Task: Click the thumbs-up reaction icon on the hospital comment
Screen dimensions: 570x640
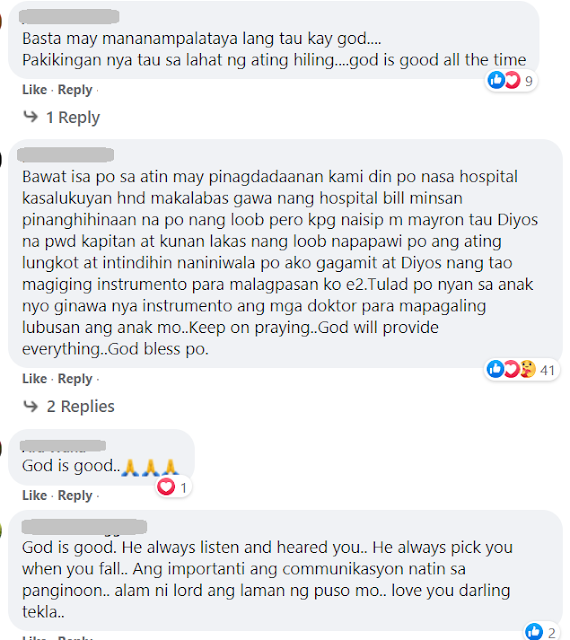Action: coord(496,369)
